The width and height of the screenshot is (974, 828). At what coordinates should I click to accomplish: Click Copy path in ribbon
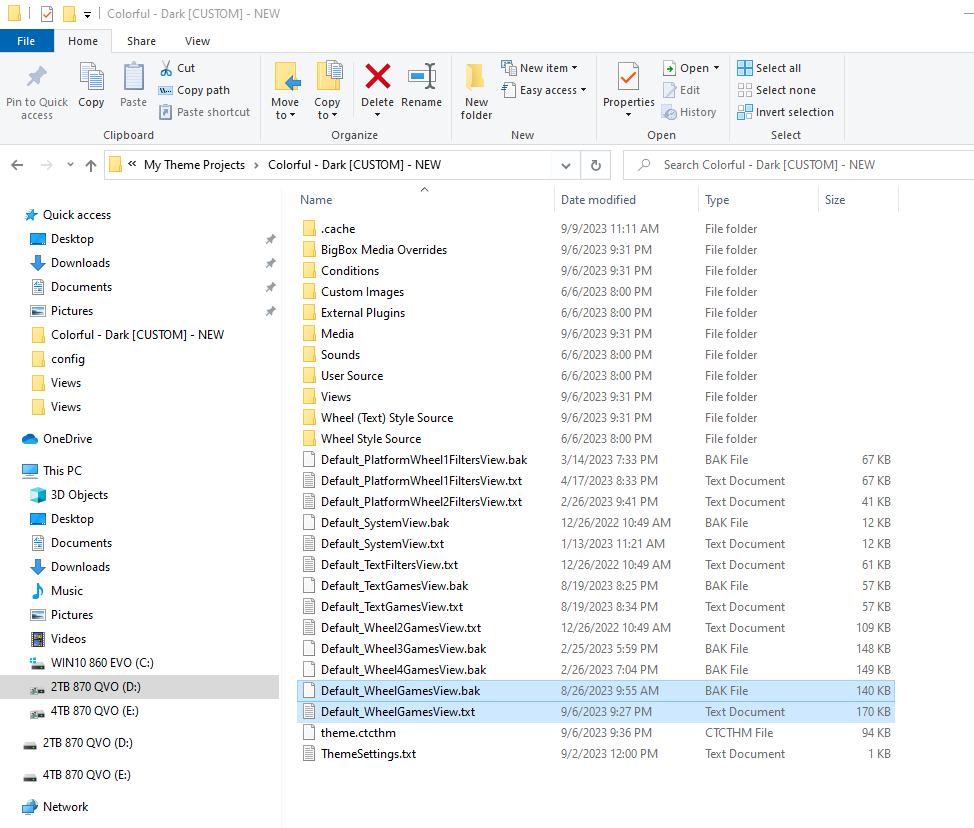pos(195,90)
